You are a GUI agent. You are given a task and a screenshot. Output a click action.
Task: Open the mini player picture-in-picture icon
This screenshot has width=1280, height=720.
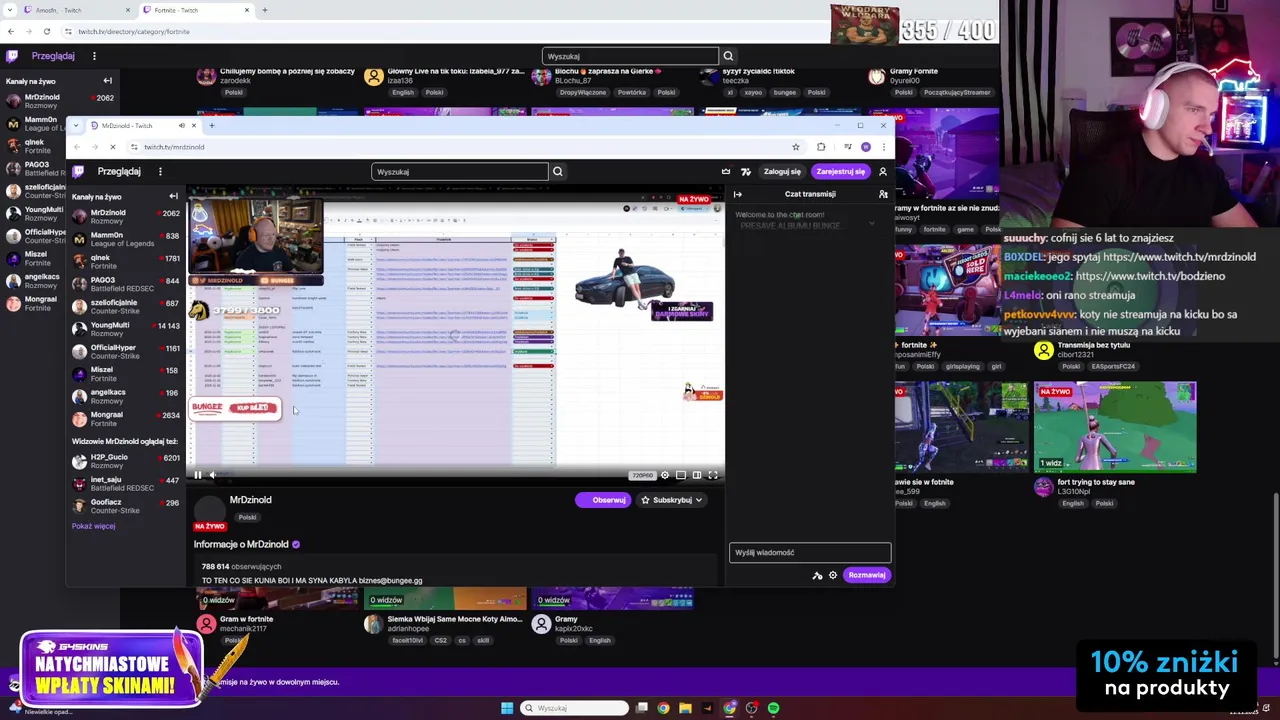pyautogui.click(x=681, y=475)
